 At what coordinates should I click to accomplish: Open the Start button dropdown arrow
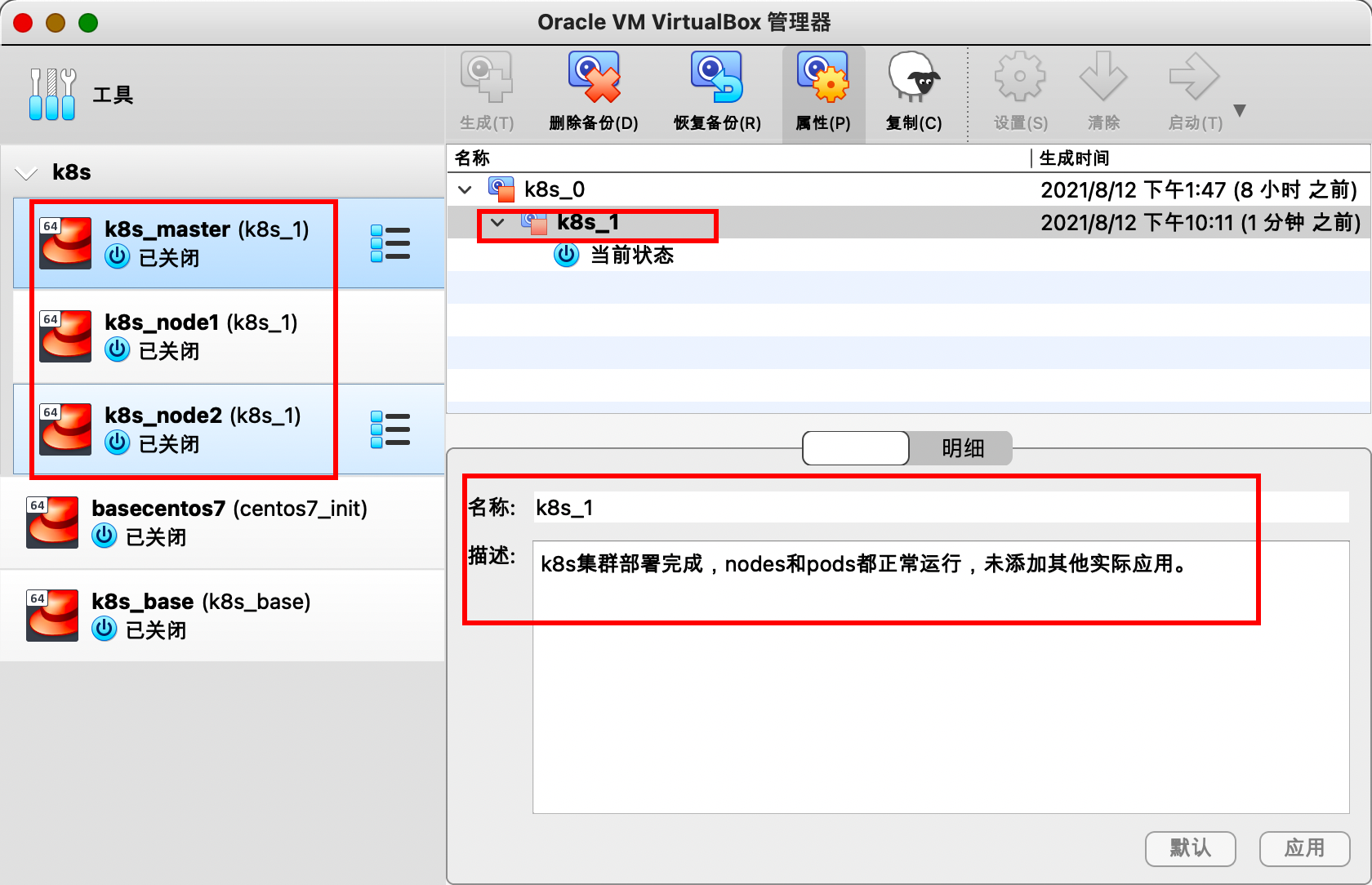click(1240, 110)
